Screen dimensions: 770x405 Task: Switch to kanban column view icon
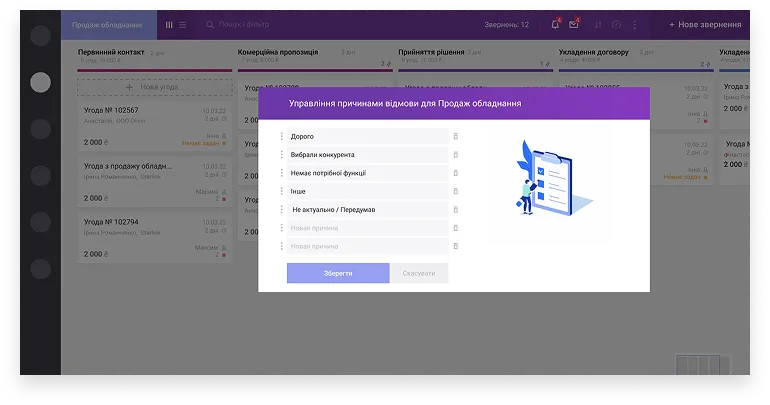pyautogui.click(x=169, y=25)
